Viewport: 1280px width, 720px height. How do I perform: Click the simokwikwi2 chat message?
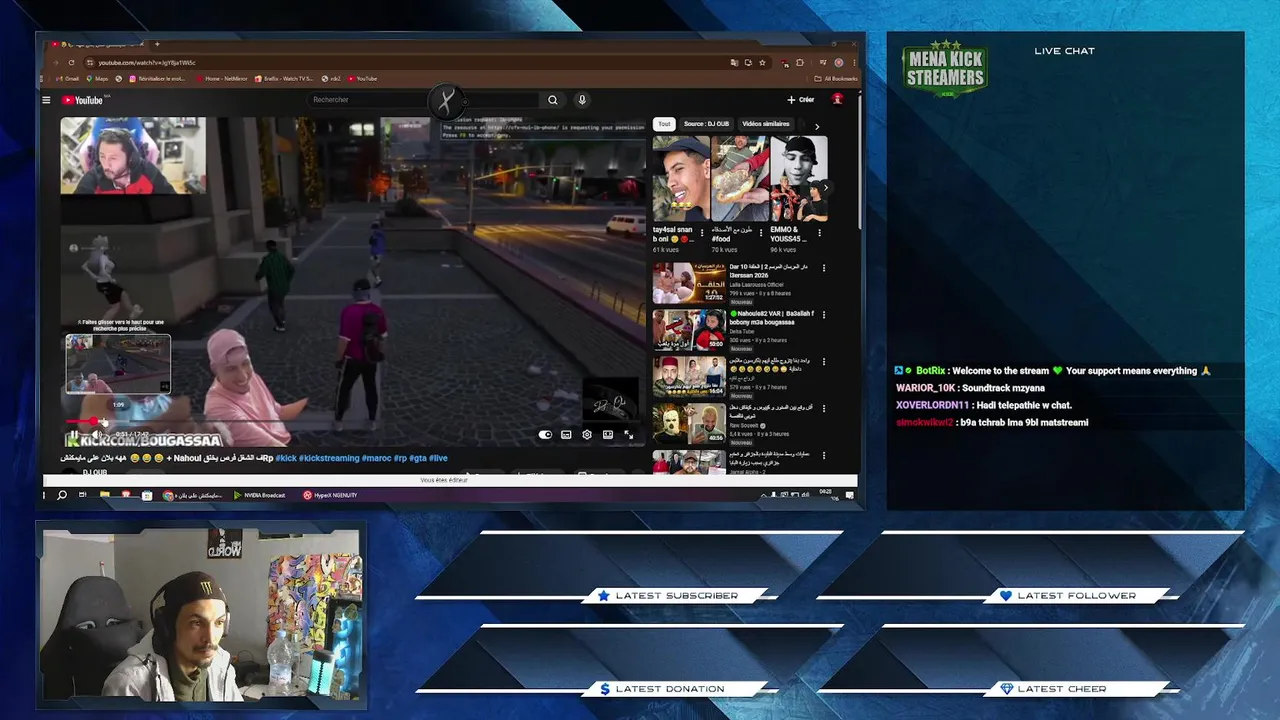[992, 422]
